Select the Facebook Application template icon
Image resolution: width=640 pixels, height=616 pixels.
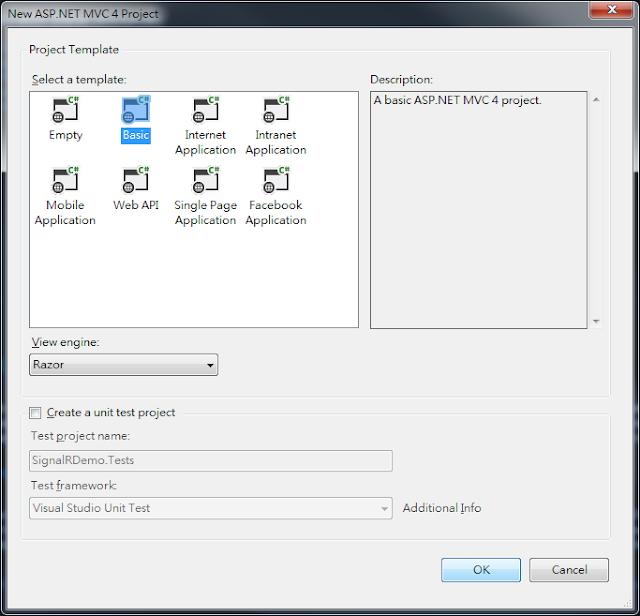(276, 180)
